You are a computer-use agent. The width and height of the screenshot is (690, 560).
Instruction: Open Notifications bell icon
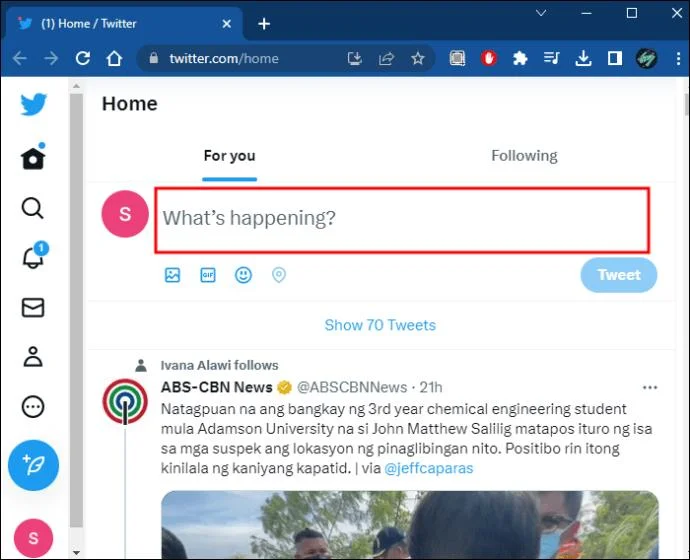(x=35, y=256)
